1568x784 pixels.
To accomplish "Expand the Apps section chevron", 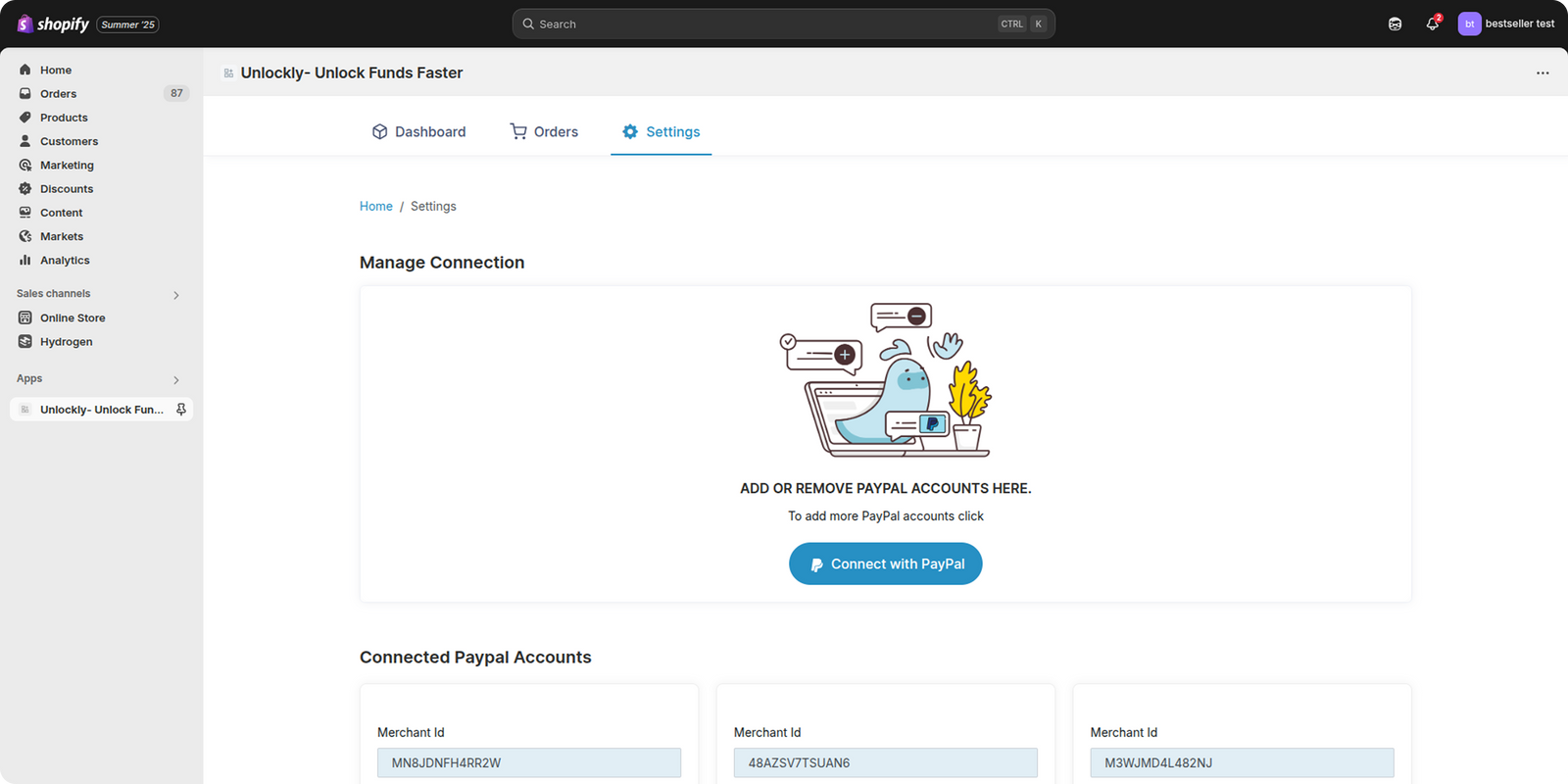I will 176,380.
